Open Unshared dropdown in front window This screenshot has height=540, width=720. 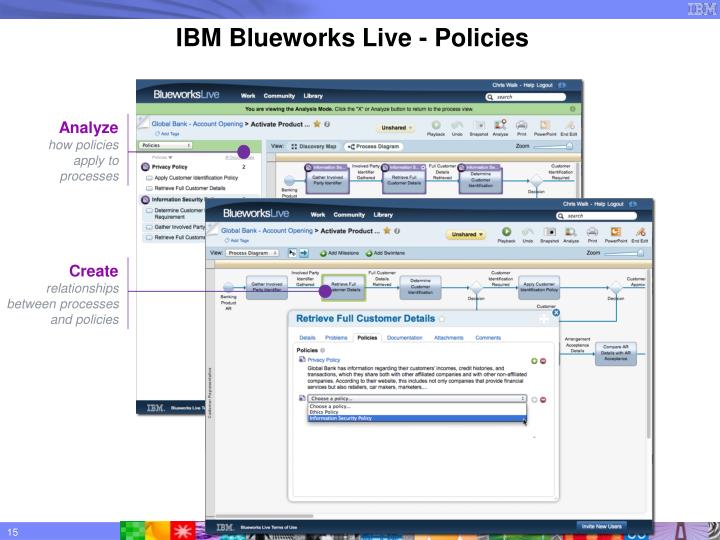[466, 234]
